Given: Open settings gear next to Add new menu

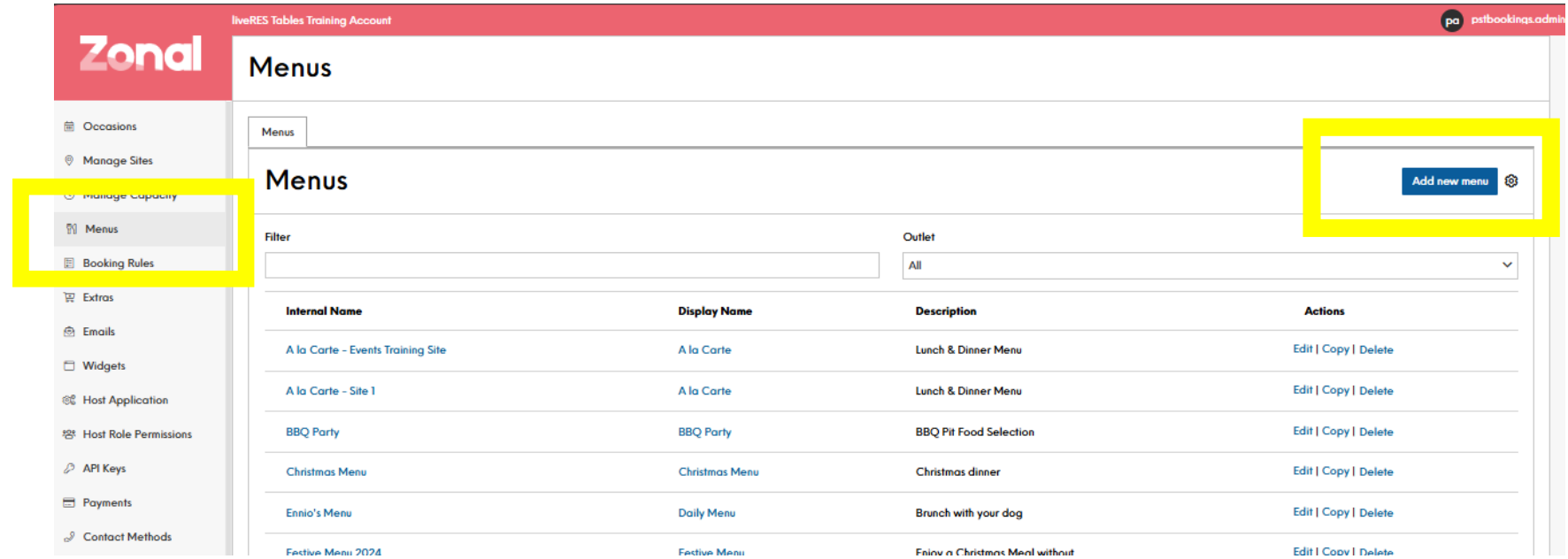Looking at the screenshot, I should pos(1511,181).
